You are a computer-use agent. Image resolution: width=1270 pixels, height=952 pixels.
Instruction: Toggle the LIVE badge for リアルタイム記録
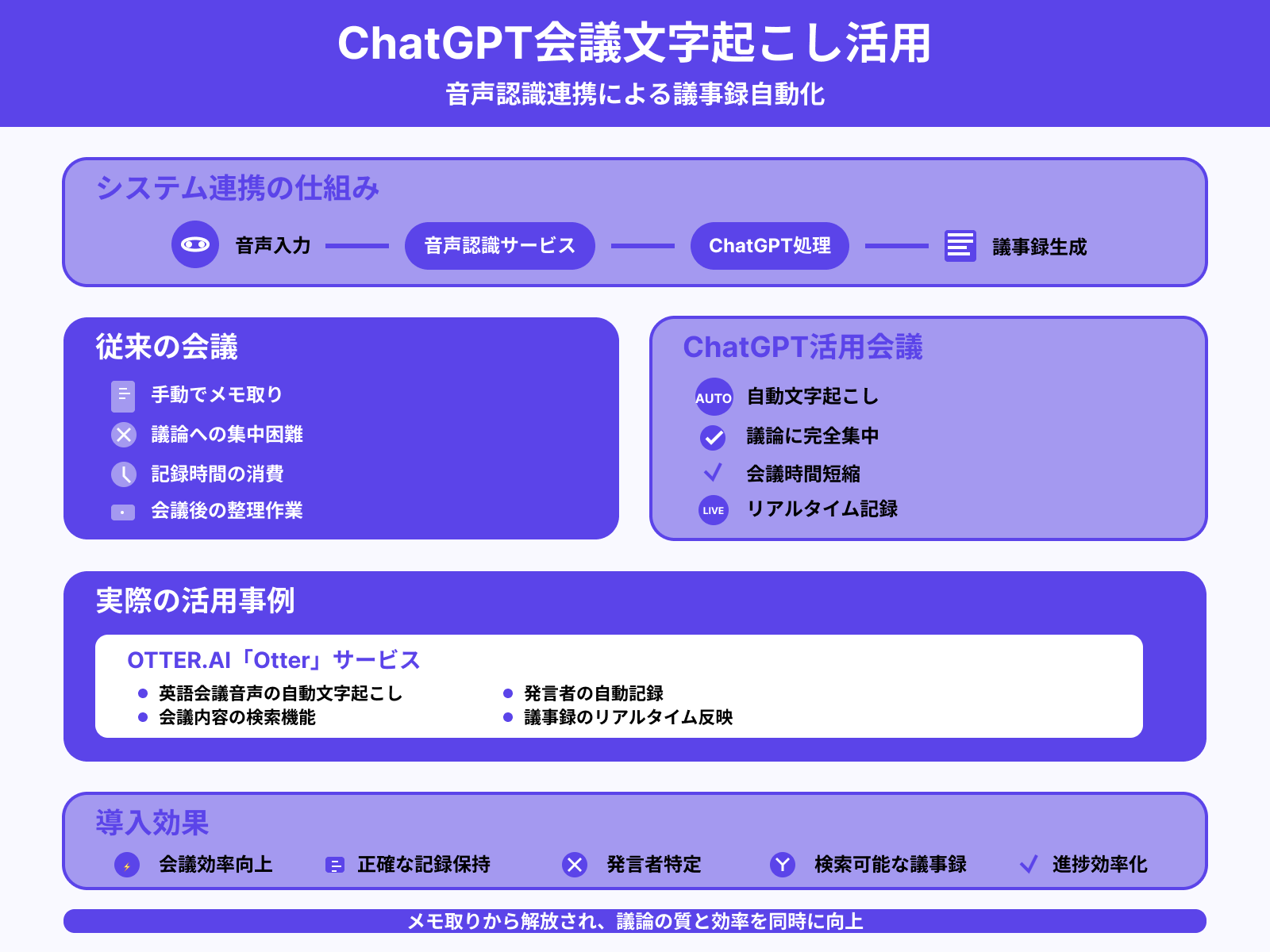point(713,510)
